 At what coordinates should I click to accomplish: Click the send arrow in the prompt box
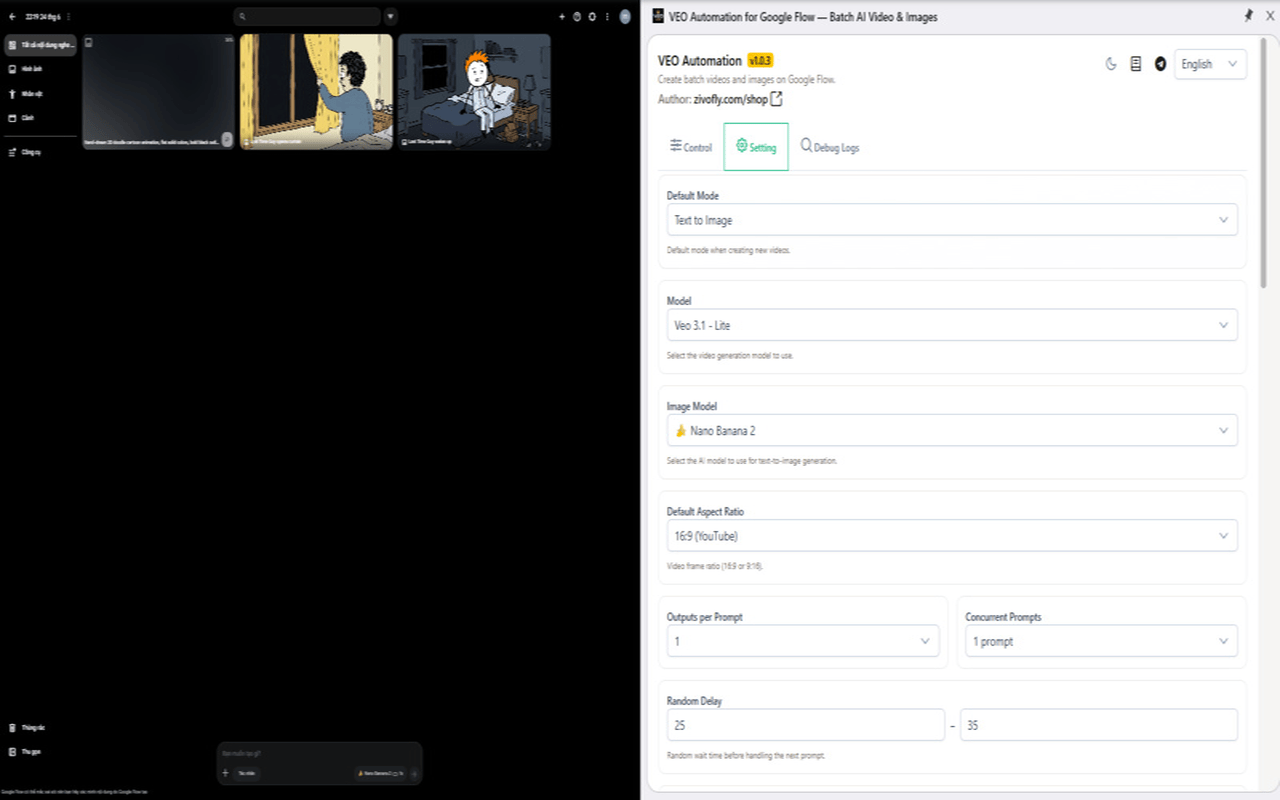pyautogui.click(x=415, y=773)
